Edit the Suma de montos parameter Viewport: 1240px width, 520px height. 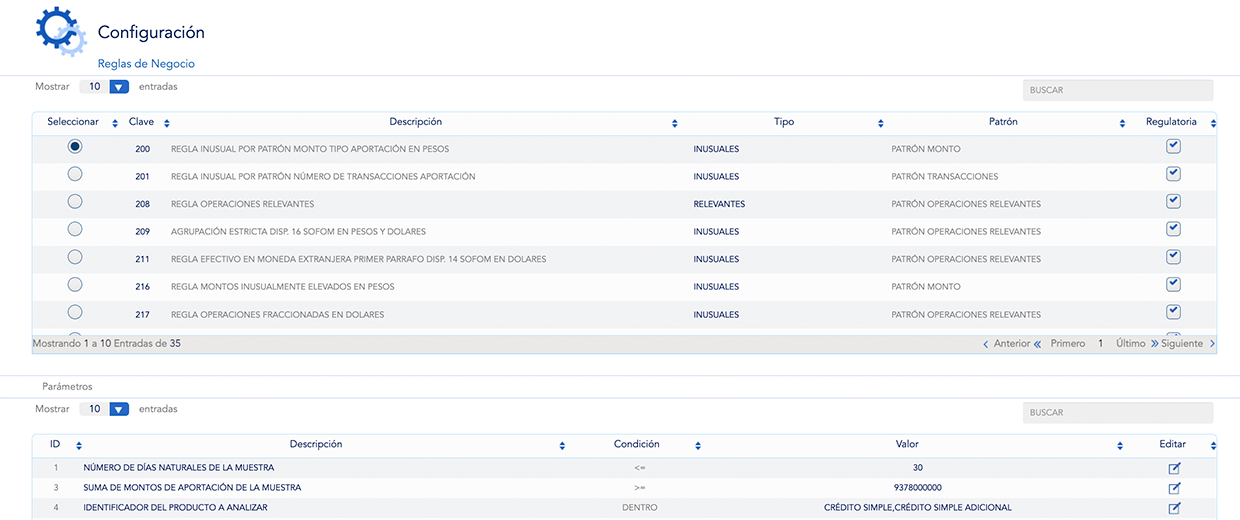(1174, 488)
